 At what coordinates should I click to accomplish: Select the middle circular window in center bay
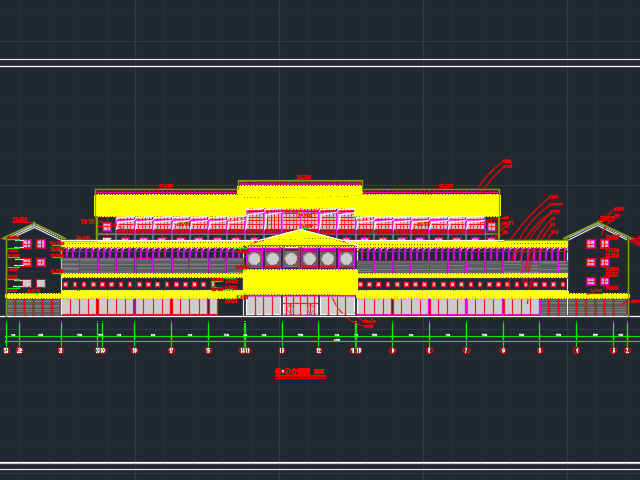pyautogui.click(x=291, y=259)
